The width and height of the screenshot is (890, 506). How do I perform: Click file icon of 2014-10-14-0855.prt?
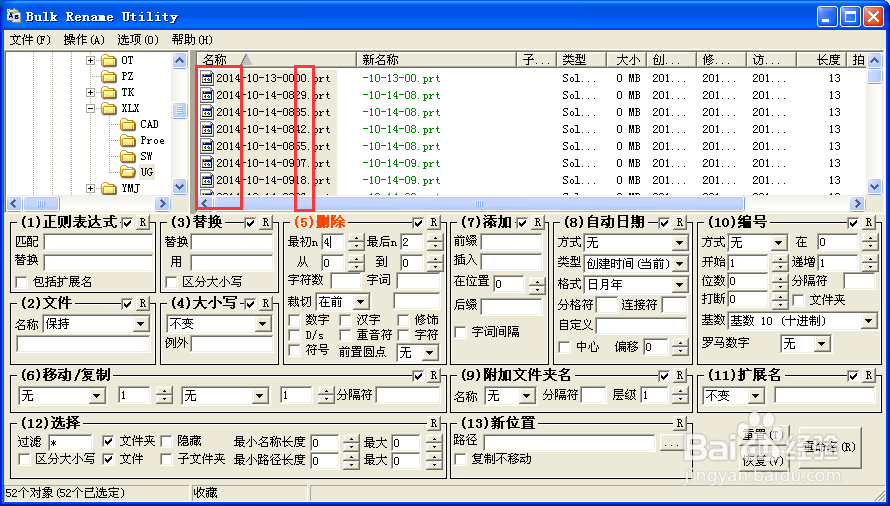click(207, 147)
